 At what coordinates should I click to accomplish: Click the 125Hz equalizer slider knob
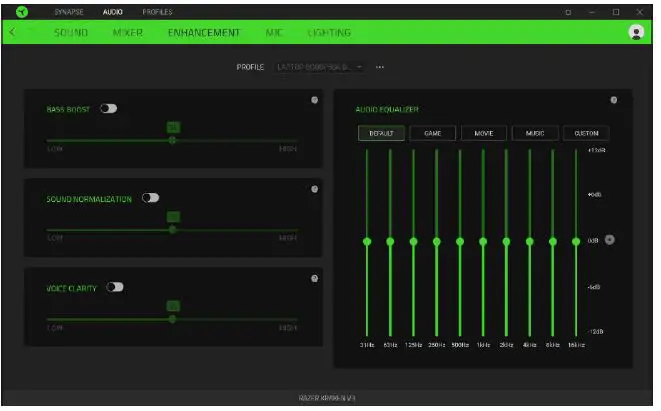tap(414, 242)
